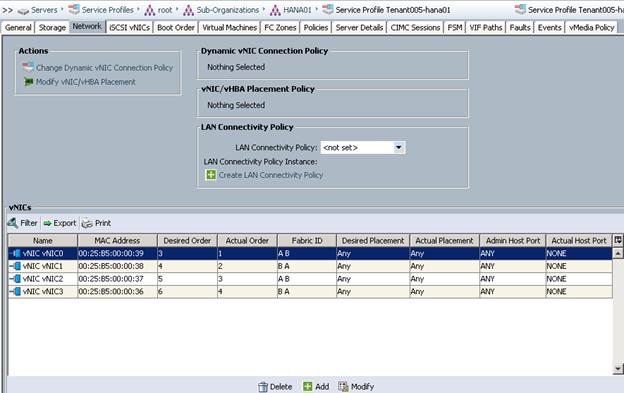Click the Service Profiles breadcrumb icon
This screenshot has width=624, height=393.
click(x=74, y=10)
